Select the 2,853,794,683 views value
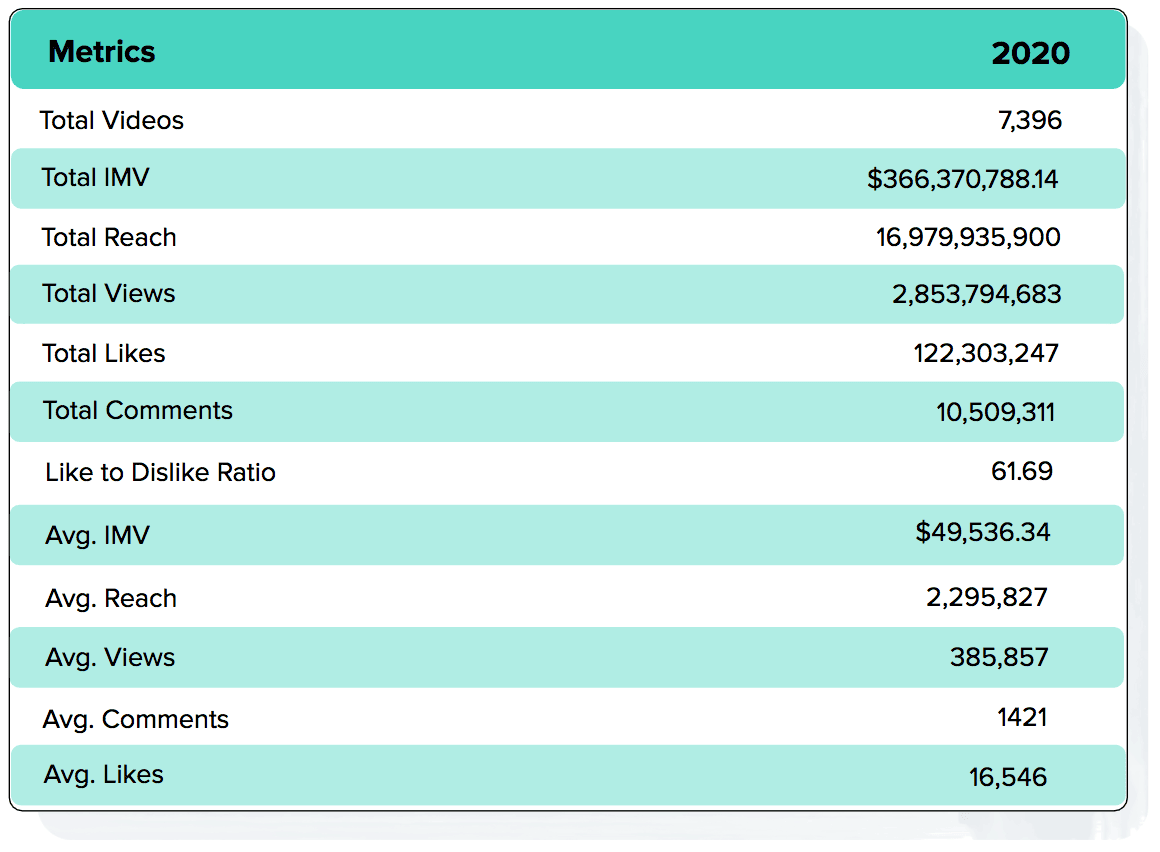 (x=976, y=295)
